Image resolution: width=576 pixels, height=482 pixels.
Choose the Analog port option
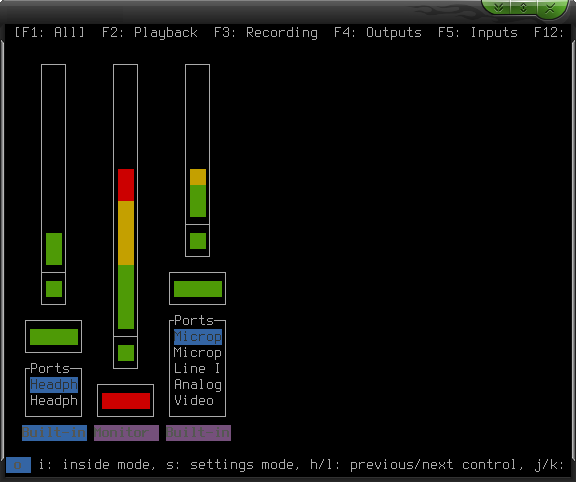coord(198,385)
